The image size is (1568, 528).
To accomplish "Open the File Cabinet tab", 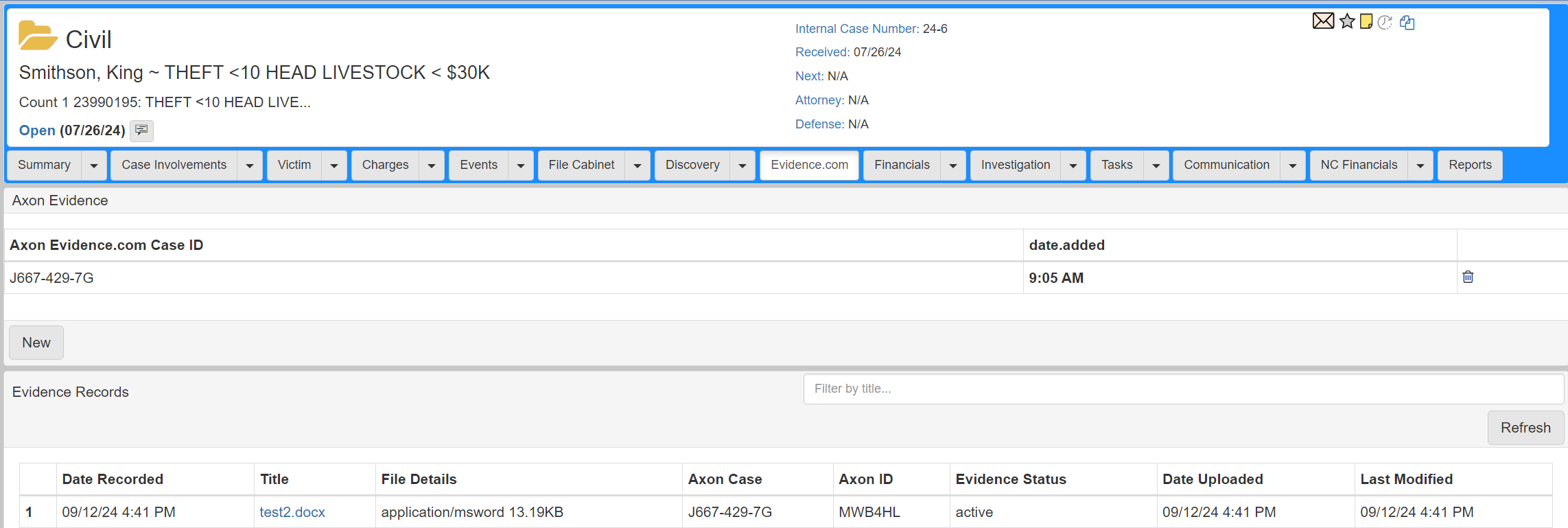I will 582,165.
